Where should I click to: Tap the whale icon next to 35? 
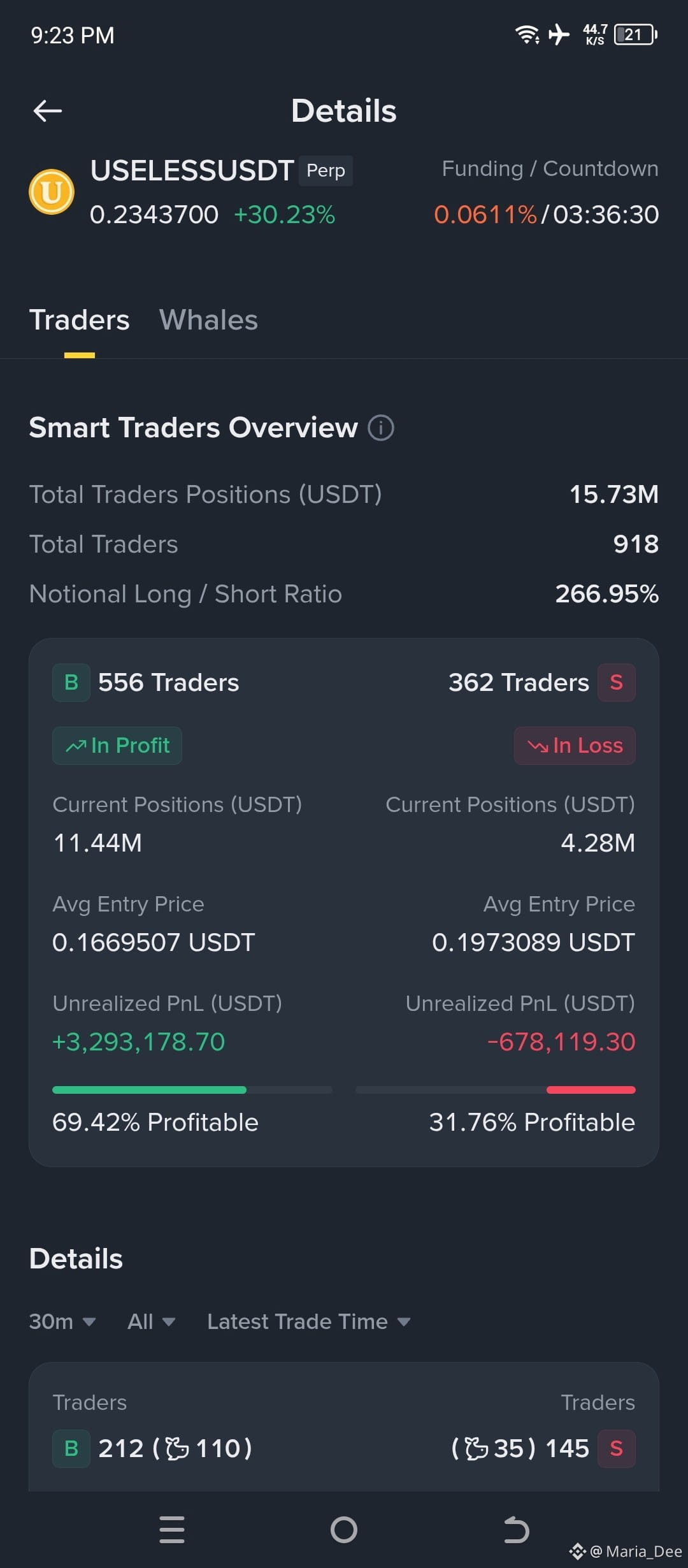476,1449
